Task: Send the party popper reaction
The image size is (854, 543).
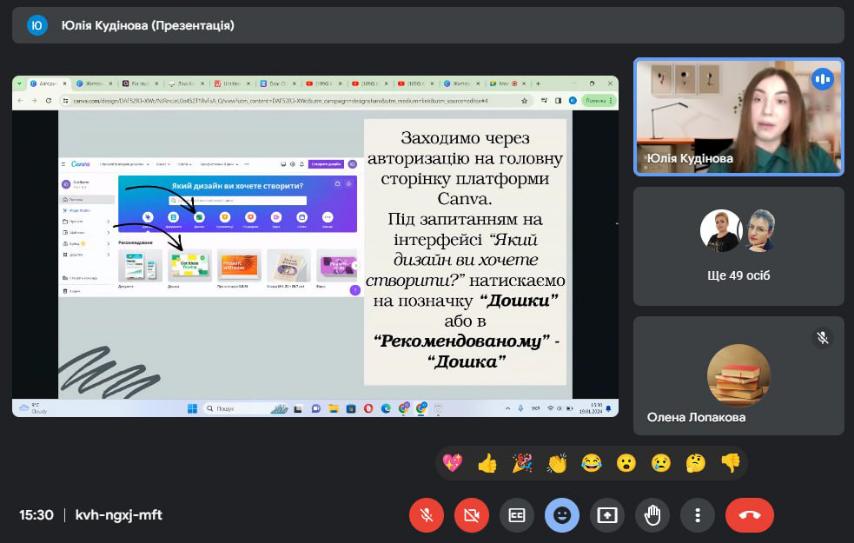Action: pyautogui.click(x=522, y=462)
